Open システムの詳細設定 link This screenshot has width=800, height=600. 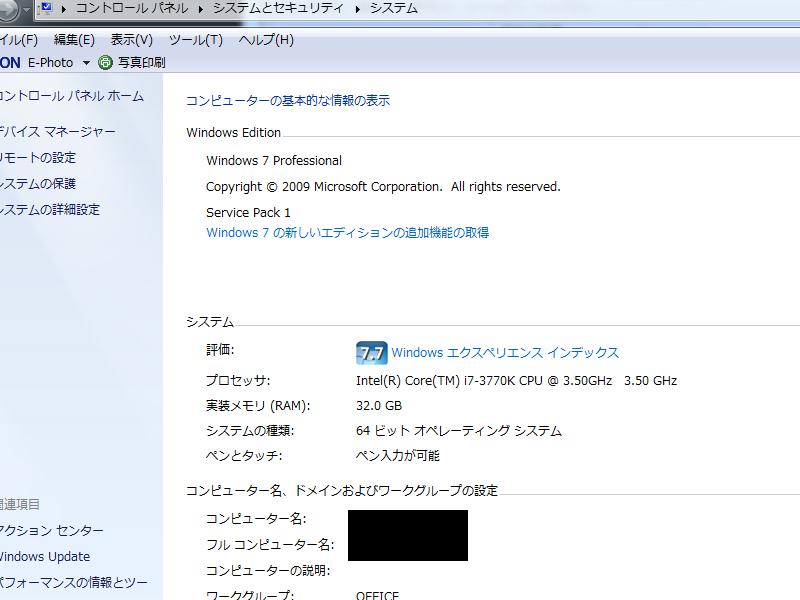(50, 210)
